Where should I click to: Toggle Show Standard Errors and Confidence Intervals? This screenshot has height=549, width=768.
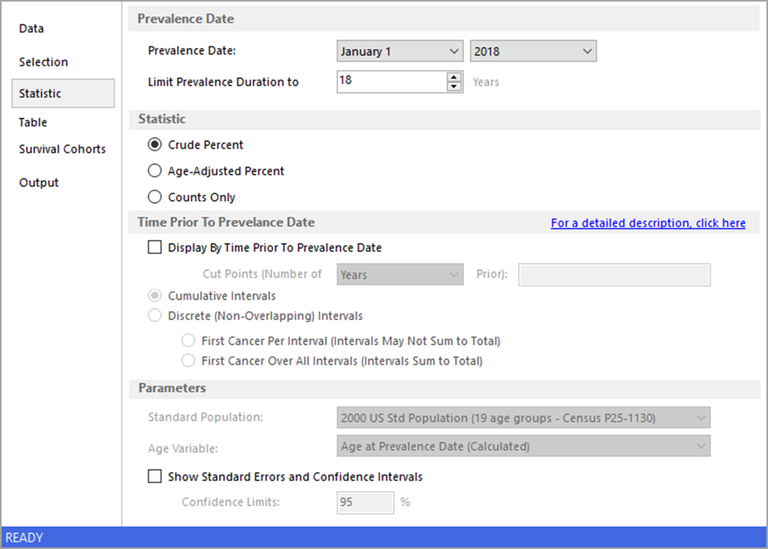155,477
